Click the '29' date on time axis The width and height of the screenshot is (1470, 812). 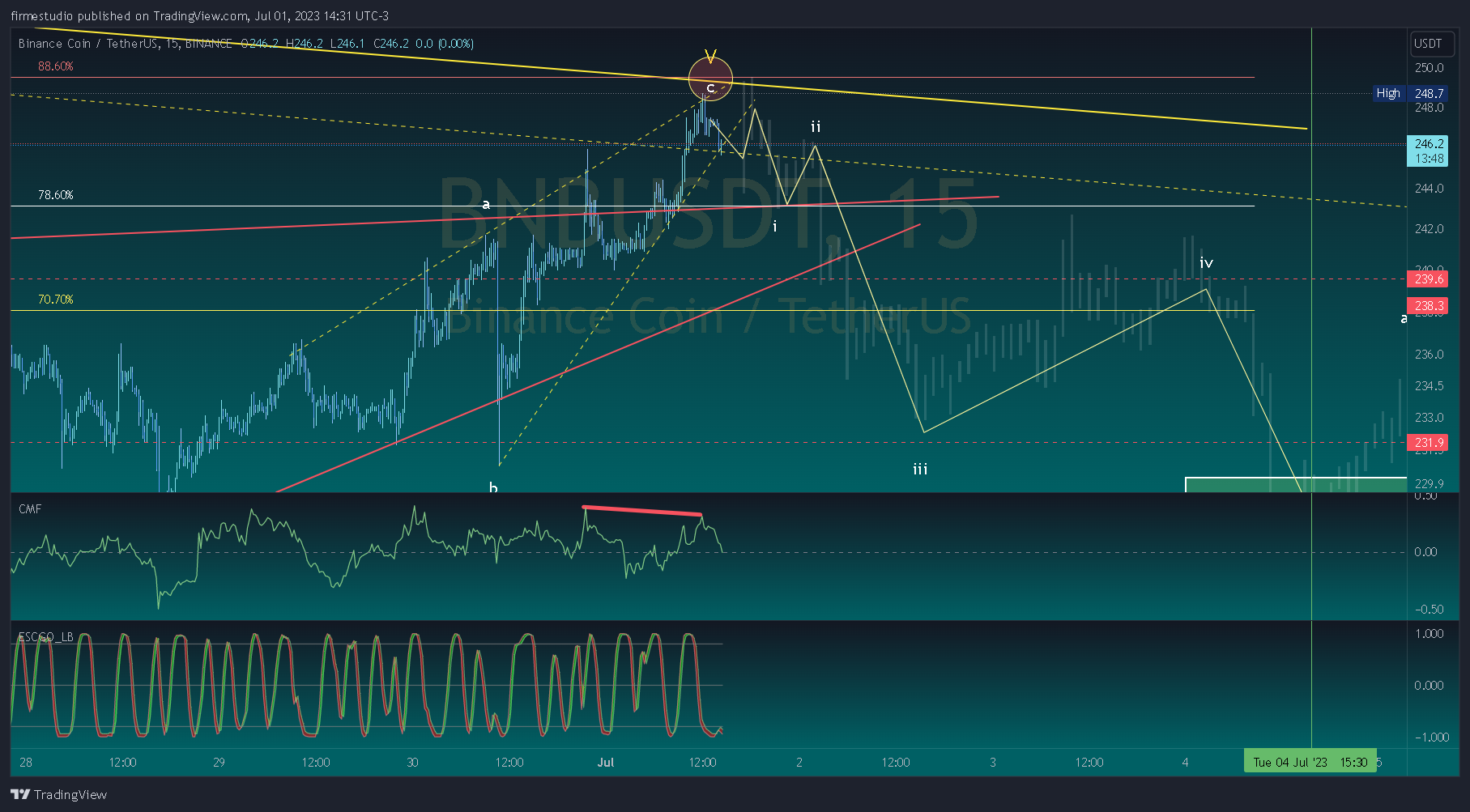(x=219, y=763)
